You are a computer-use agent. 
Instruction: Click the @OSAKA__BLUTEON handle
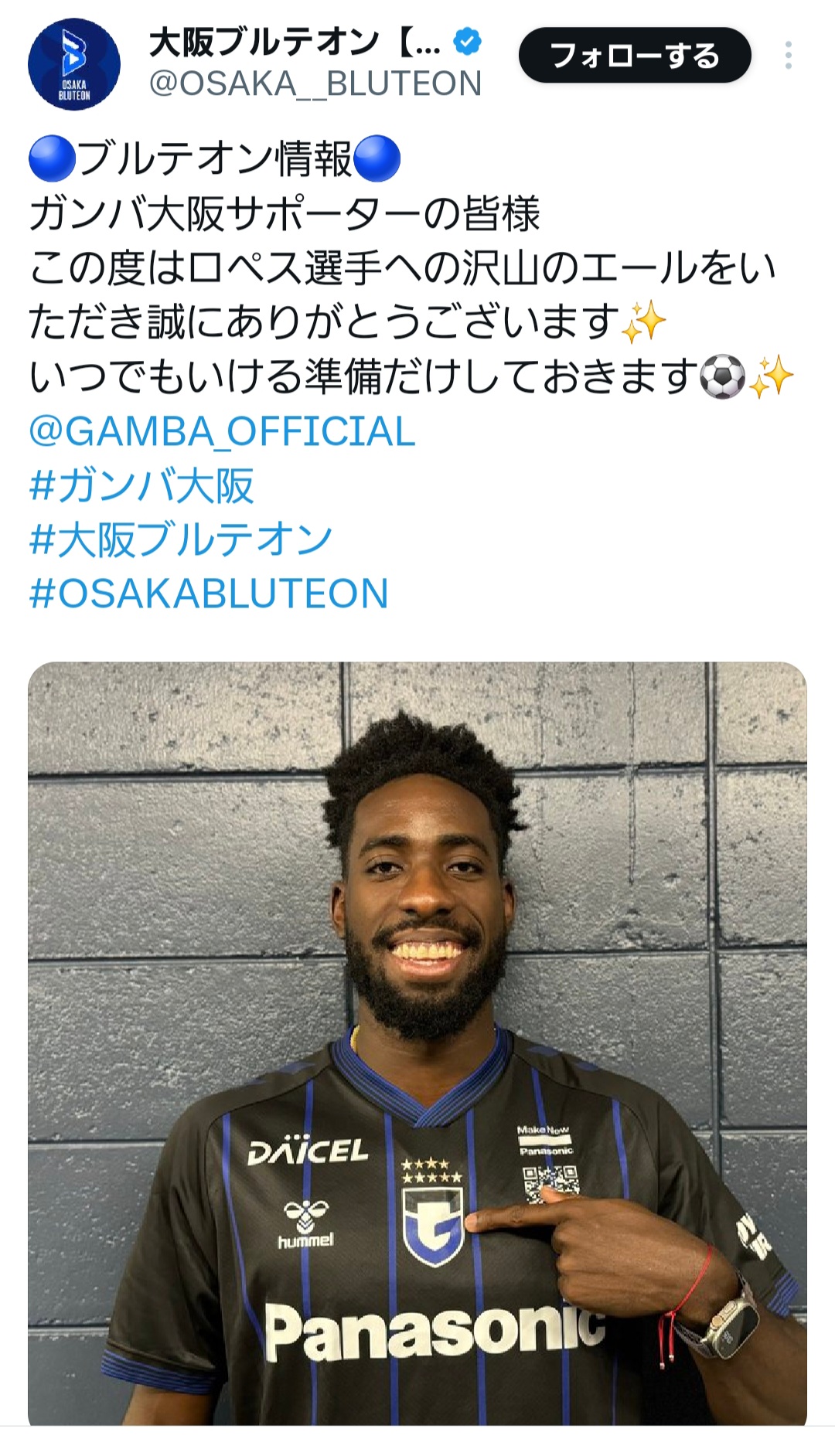pos(315,83)
